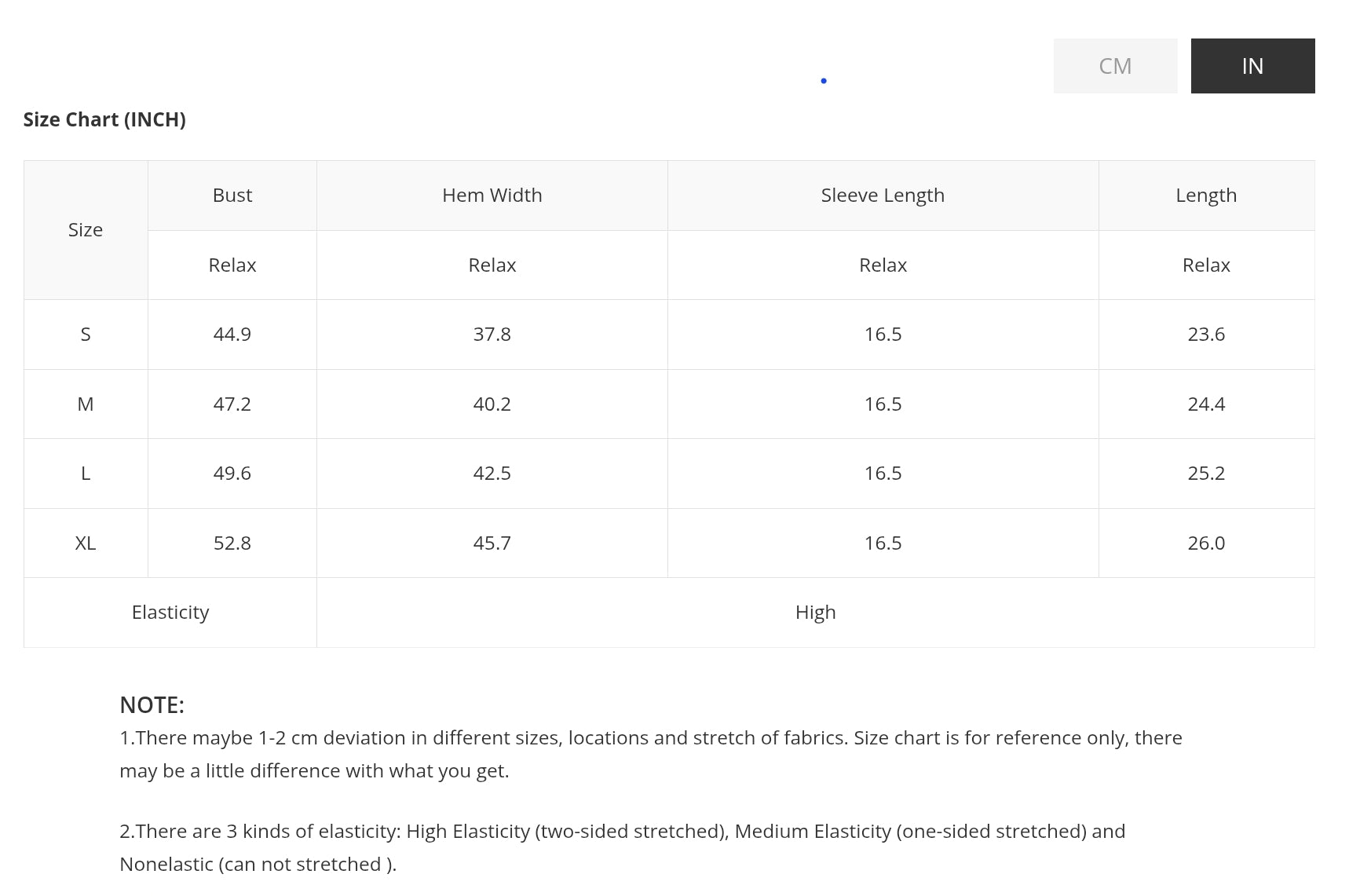This screenshot has height=896, width=1349.
Task: Click the Length column header
Action: coord(1206,196)
